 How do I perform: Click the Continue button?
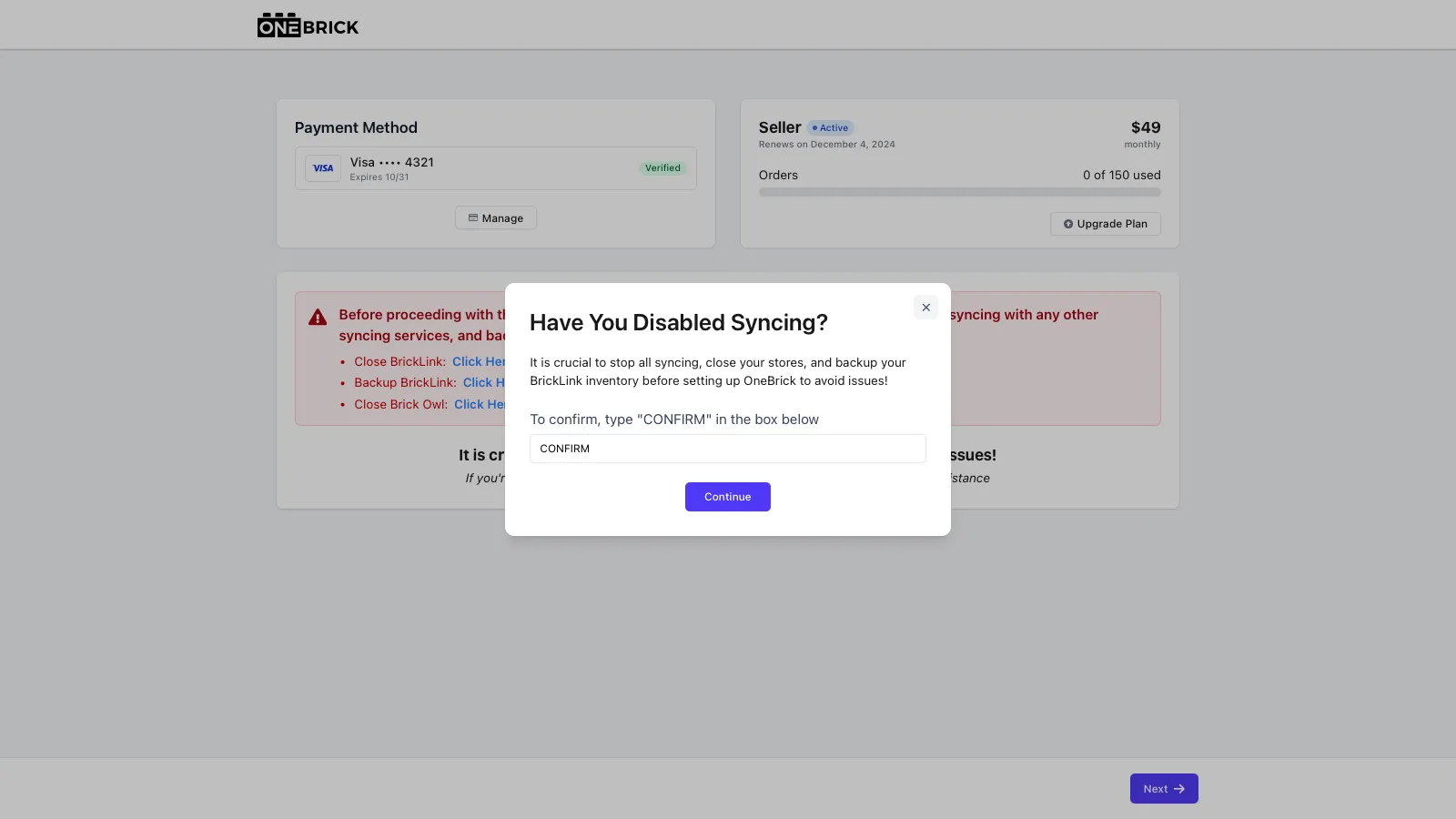click(728, 497)
